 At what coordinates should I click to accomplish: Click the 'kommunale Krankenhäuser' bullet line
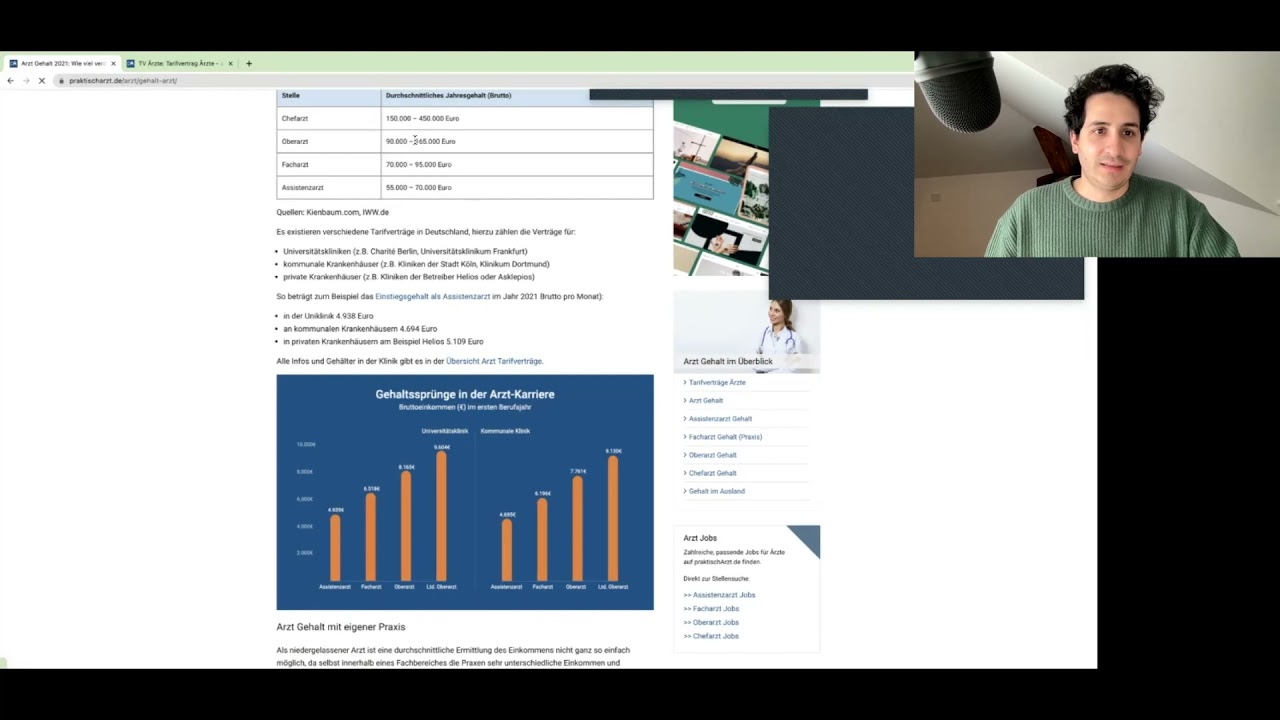click(x=416, y=265)
